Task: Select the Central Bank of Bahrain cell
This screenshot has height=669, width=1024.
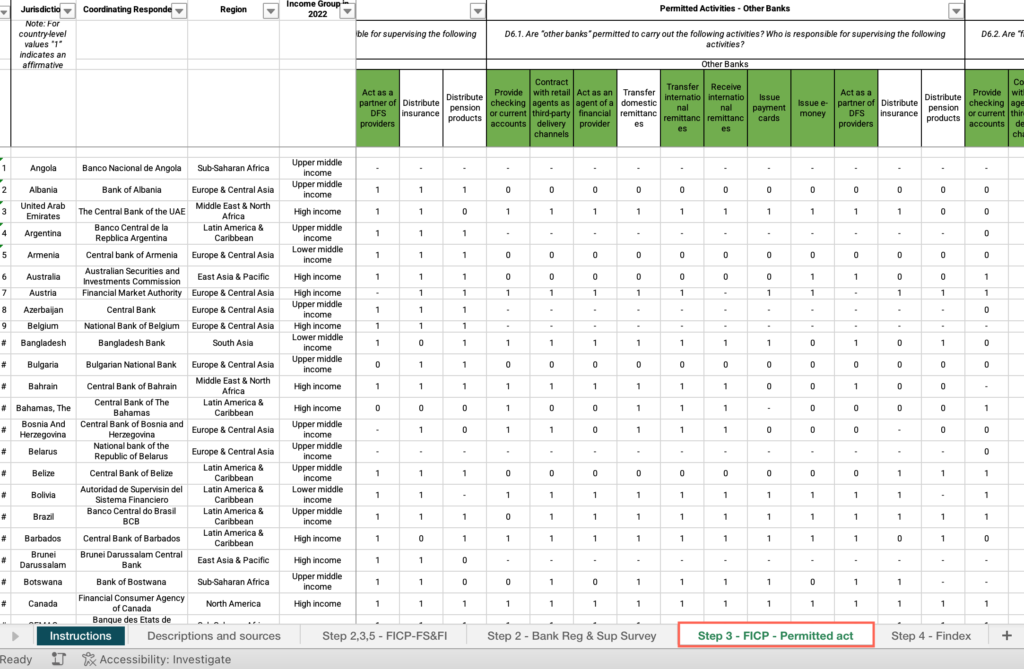Action: point(131,386)
